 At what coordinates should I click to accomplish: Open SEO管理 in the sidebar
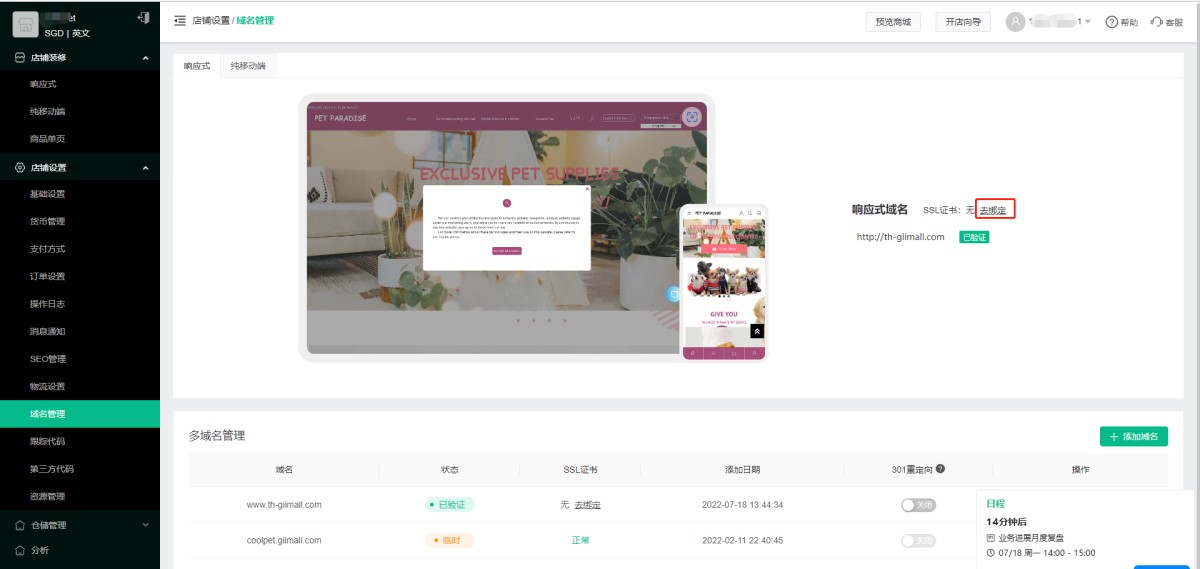coord(48,359)
